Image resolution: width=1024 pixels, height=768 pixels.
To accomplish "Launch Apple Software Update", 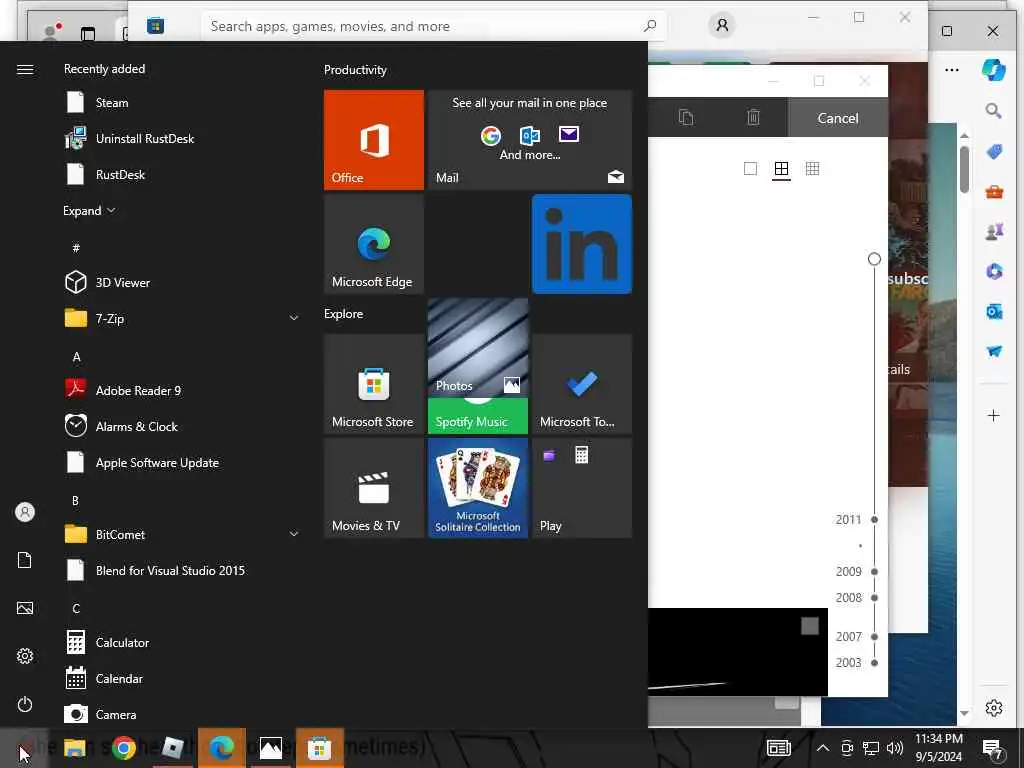I will (x=180, y=462).
